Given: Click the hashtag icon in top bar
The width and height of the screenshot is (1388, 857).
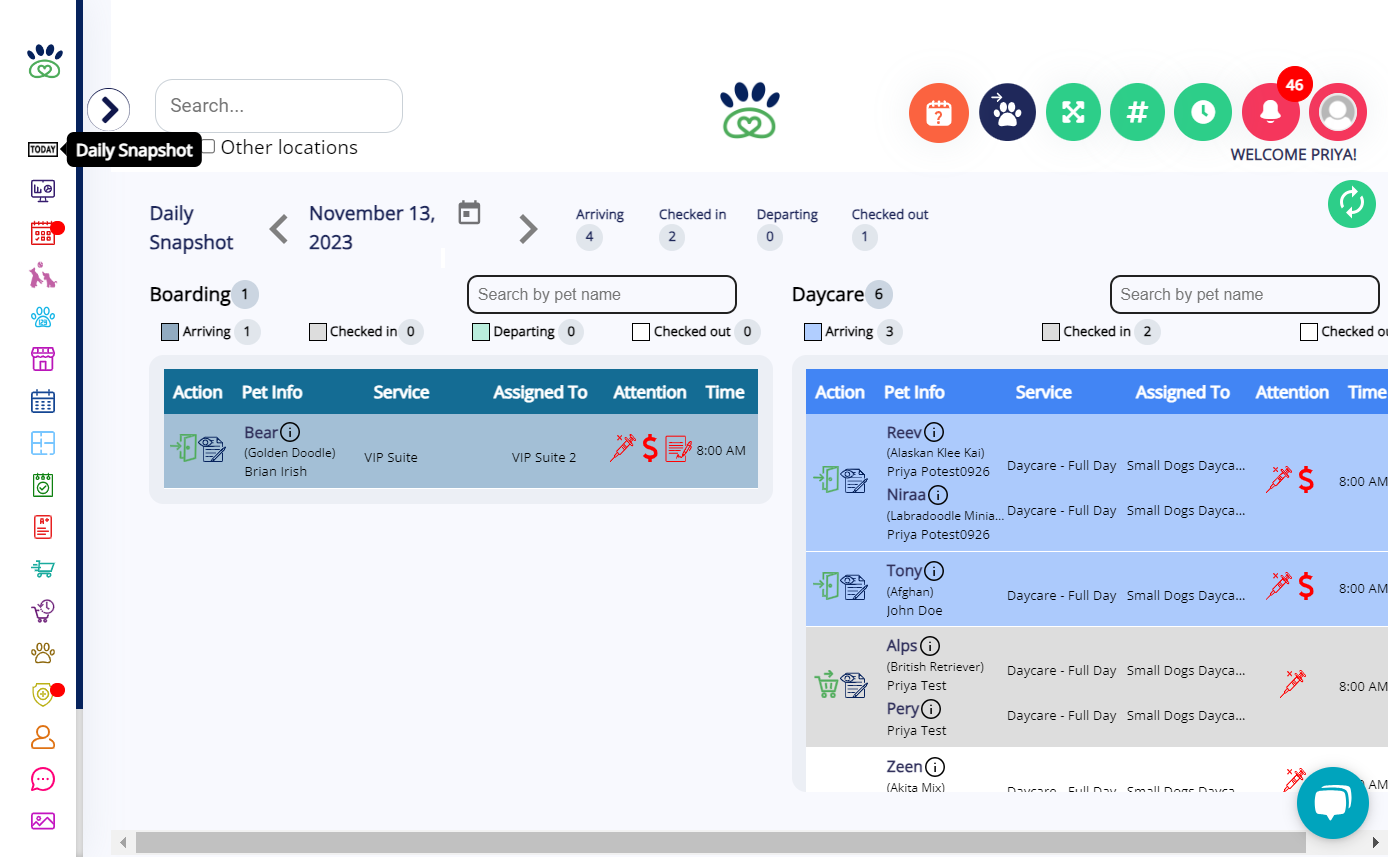Looking at the screenshot, I should (x=1137, y=112).
